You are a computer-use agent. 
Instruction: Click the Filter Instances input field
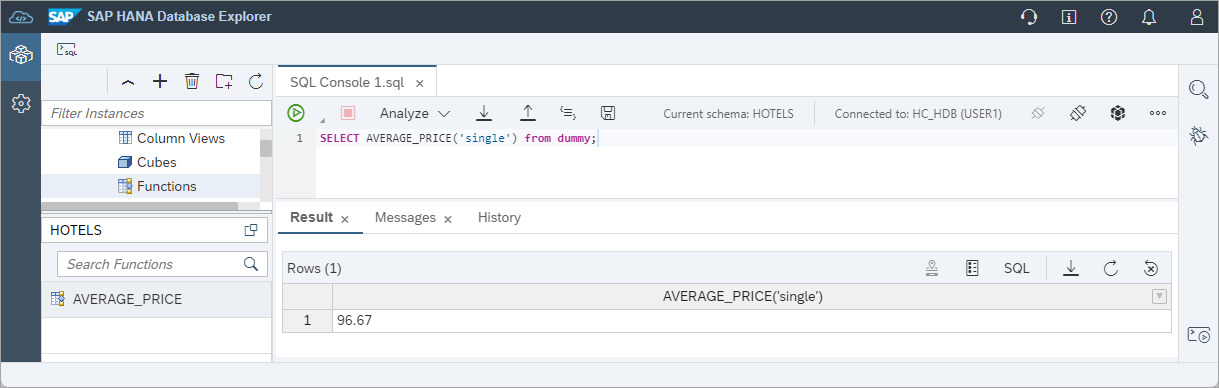click(157, 113)
